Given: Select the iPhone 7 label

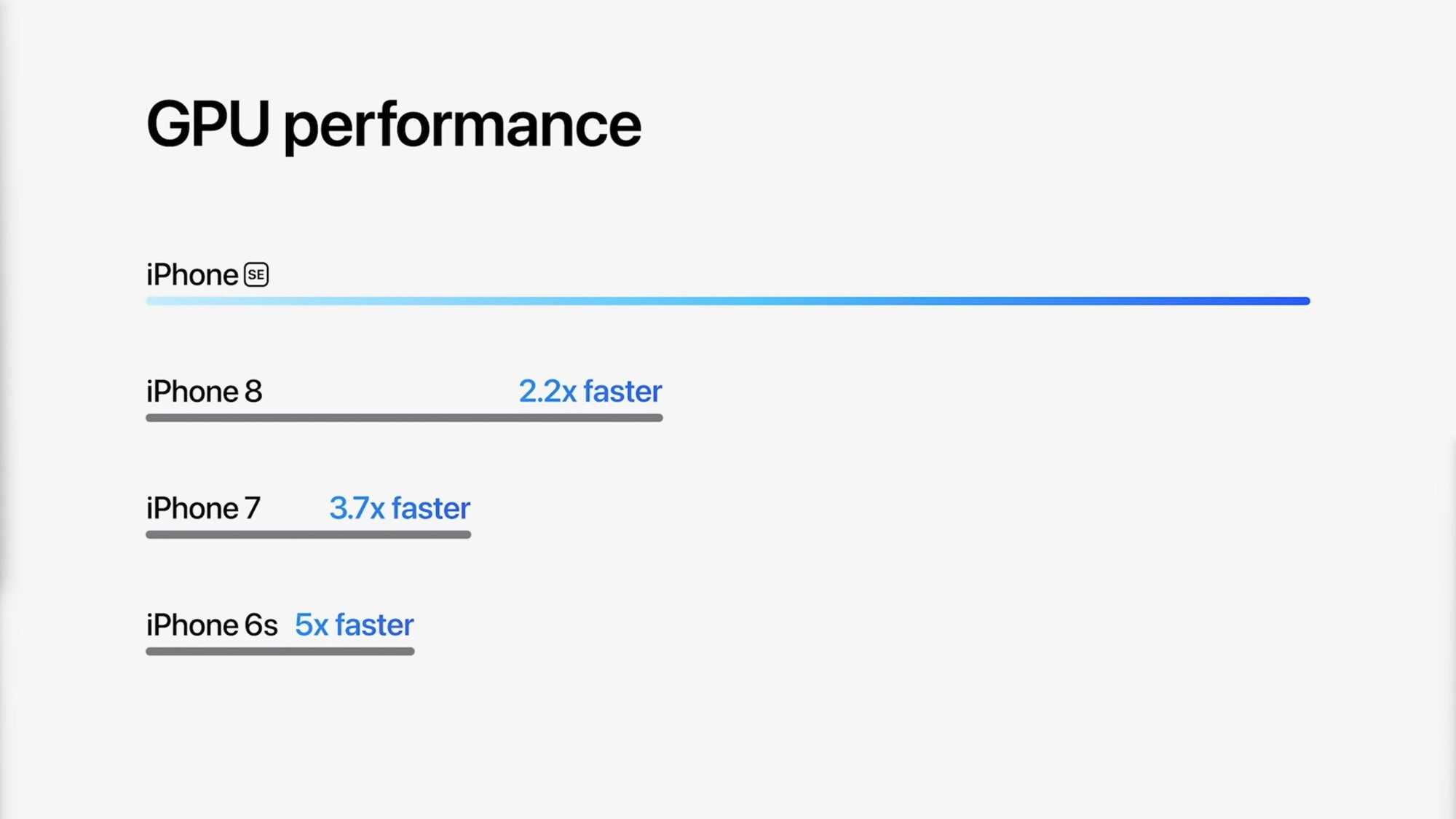Looking at the screenshot, I should [203, 508].
